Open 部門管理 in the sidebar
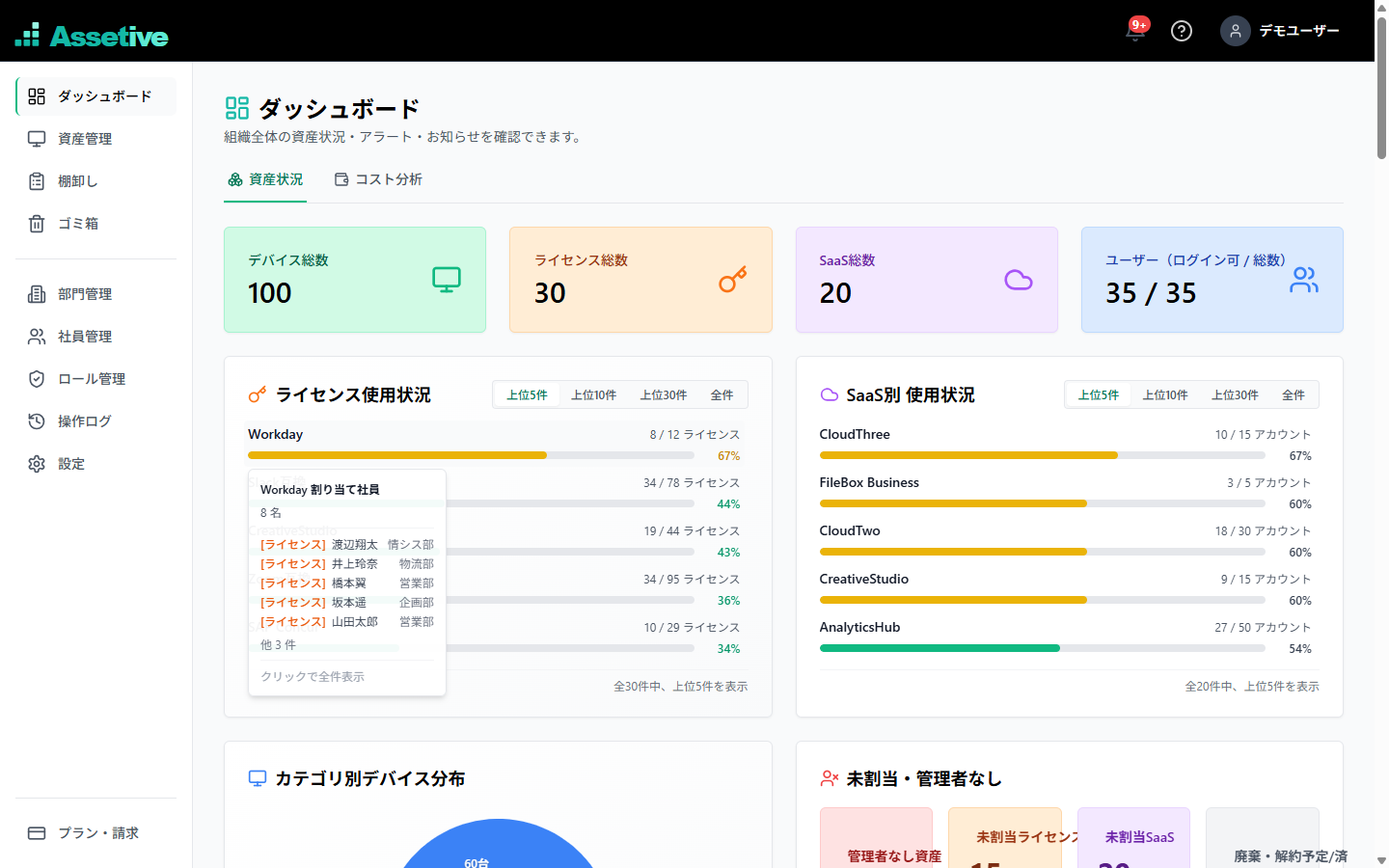 [96, 294]
